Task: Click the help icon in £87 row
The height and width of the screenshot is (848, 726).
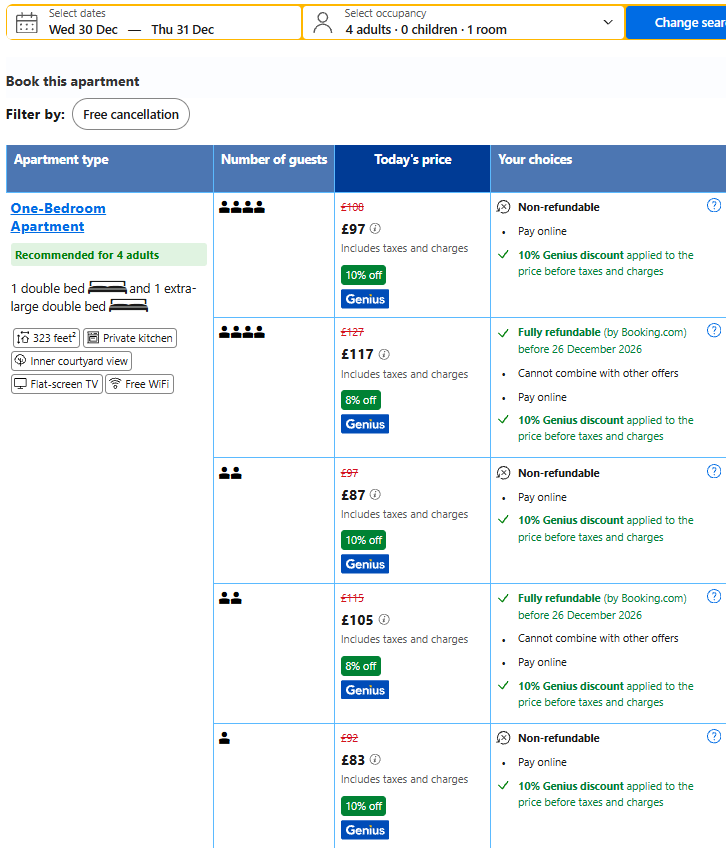Action: click(714, 472)
